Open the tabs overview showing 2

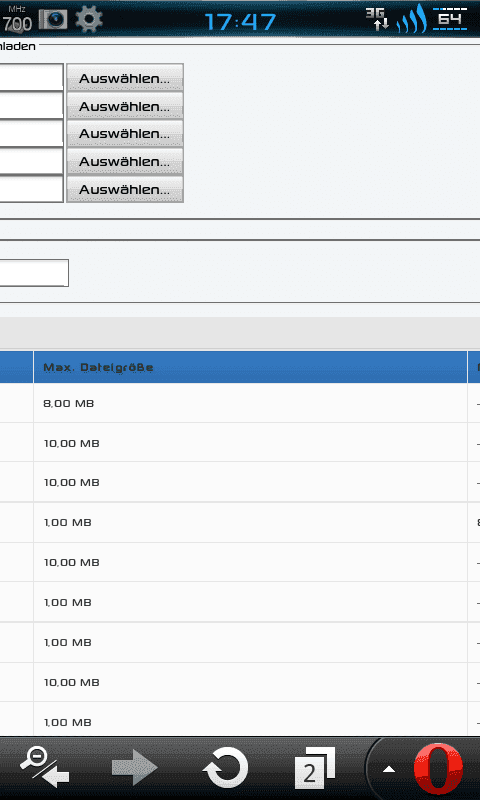pos(315,768)
